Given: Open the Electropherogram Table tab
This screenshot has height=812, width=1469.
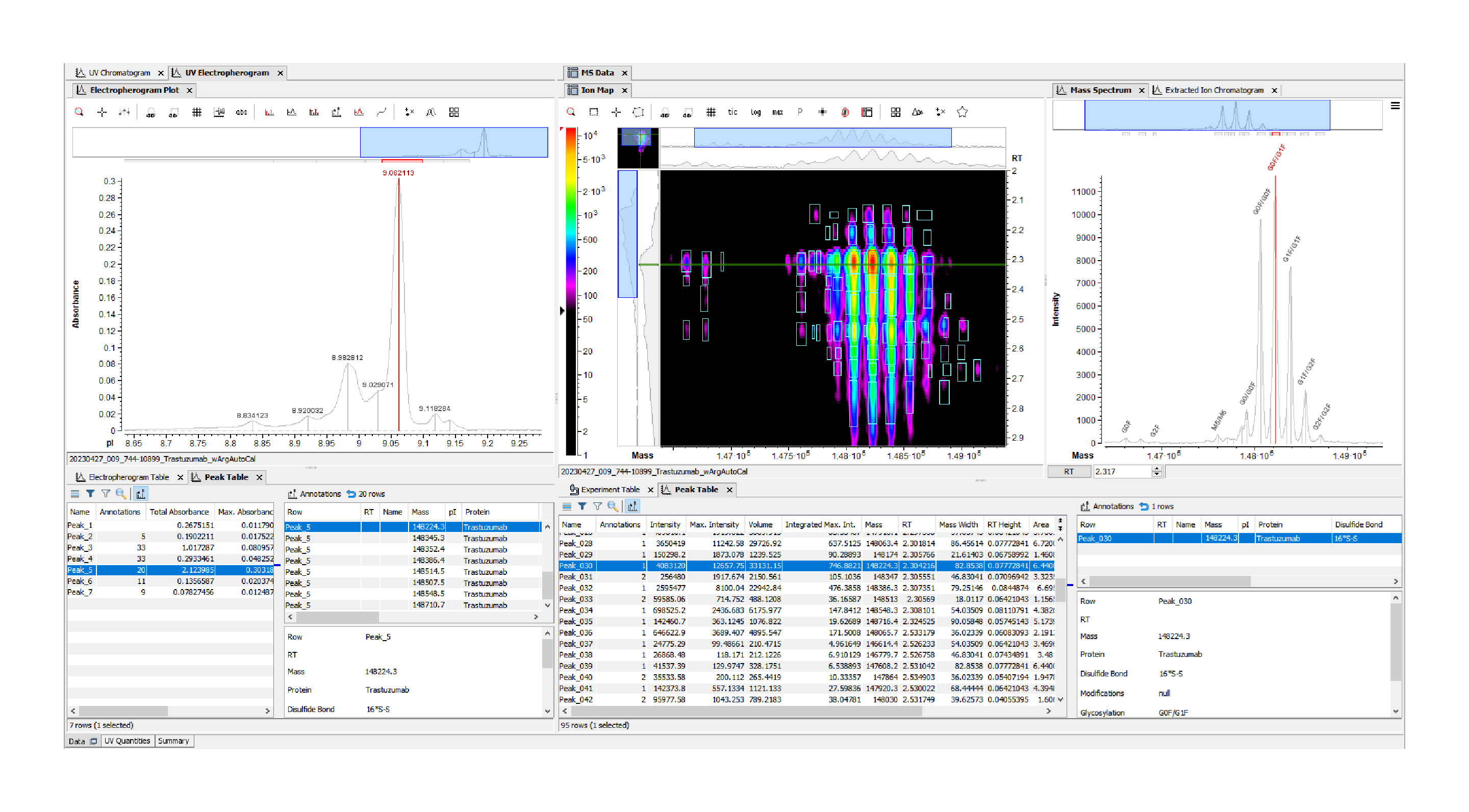Looking at the screenshot, I should (129, 477).
